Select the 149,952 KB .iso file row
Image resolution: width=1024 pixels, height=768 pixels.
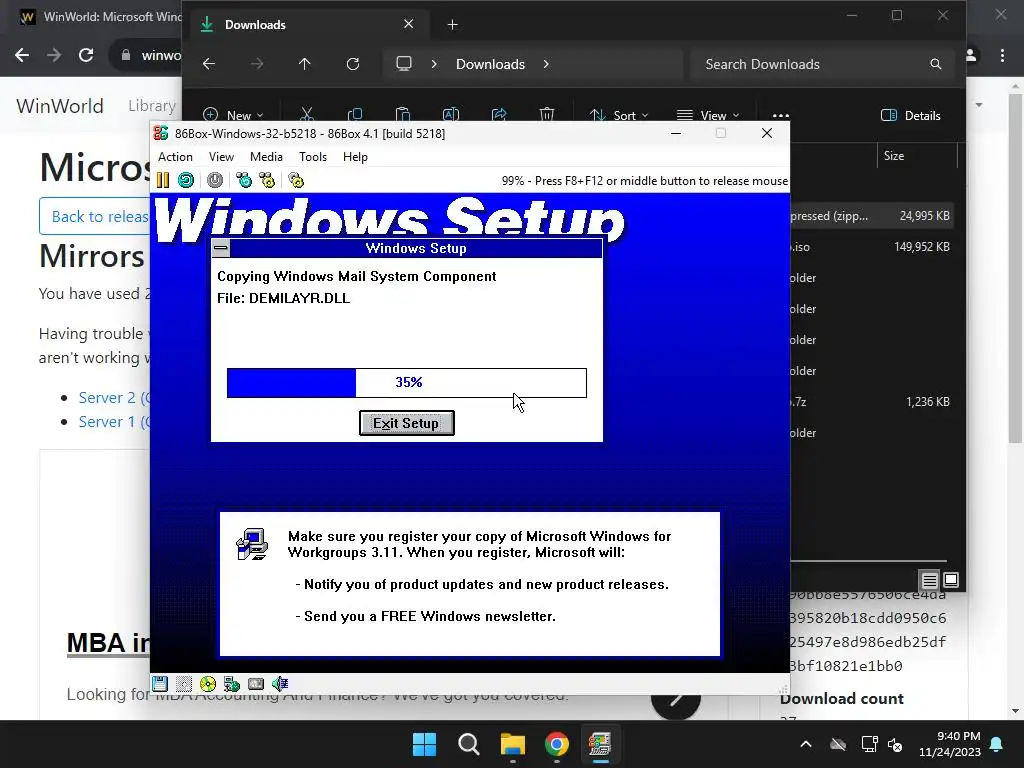(871, 247)
